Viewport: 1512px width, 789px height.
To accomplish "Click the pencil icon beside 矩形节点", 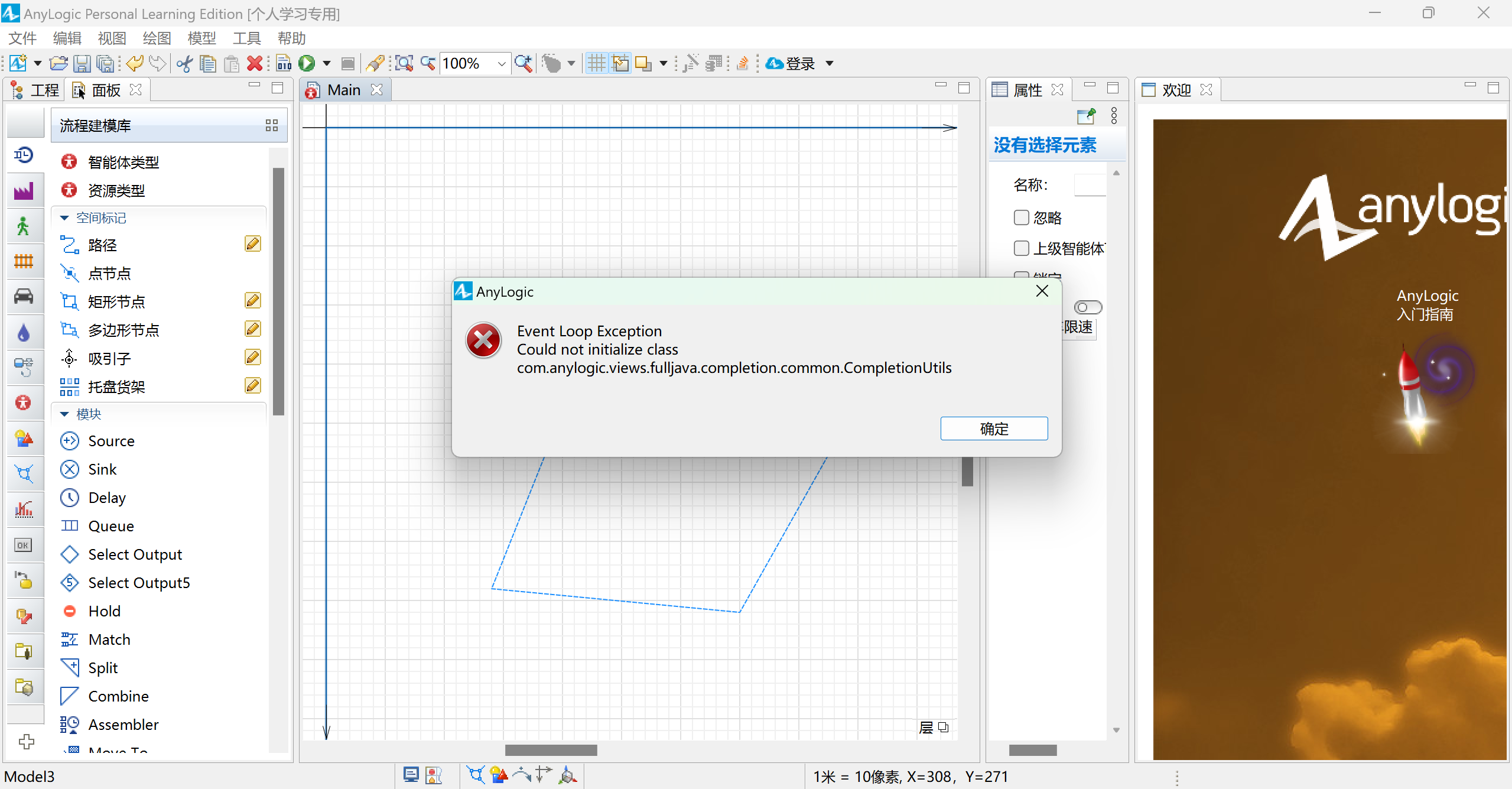I will pos(253,300).
